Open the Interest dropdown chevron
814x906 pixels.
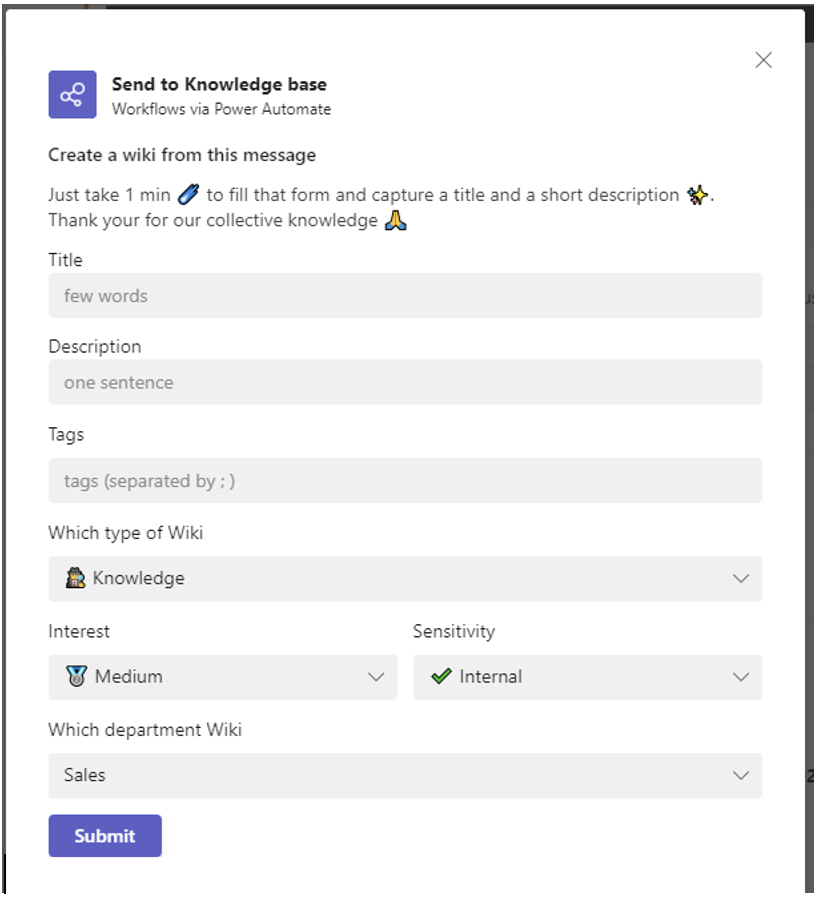click(376, 677)
